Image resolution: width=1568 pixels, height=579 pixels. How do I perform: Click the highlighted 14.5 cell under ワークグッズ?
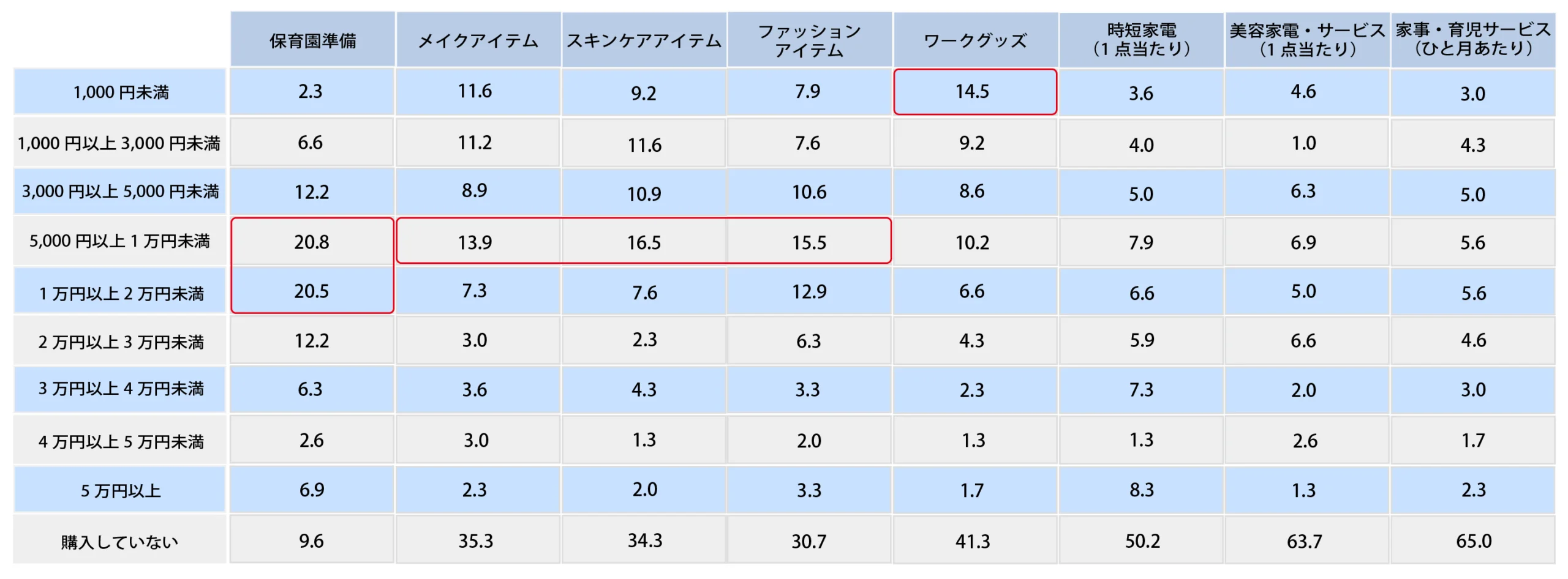(975, 92)
